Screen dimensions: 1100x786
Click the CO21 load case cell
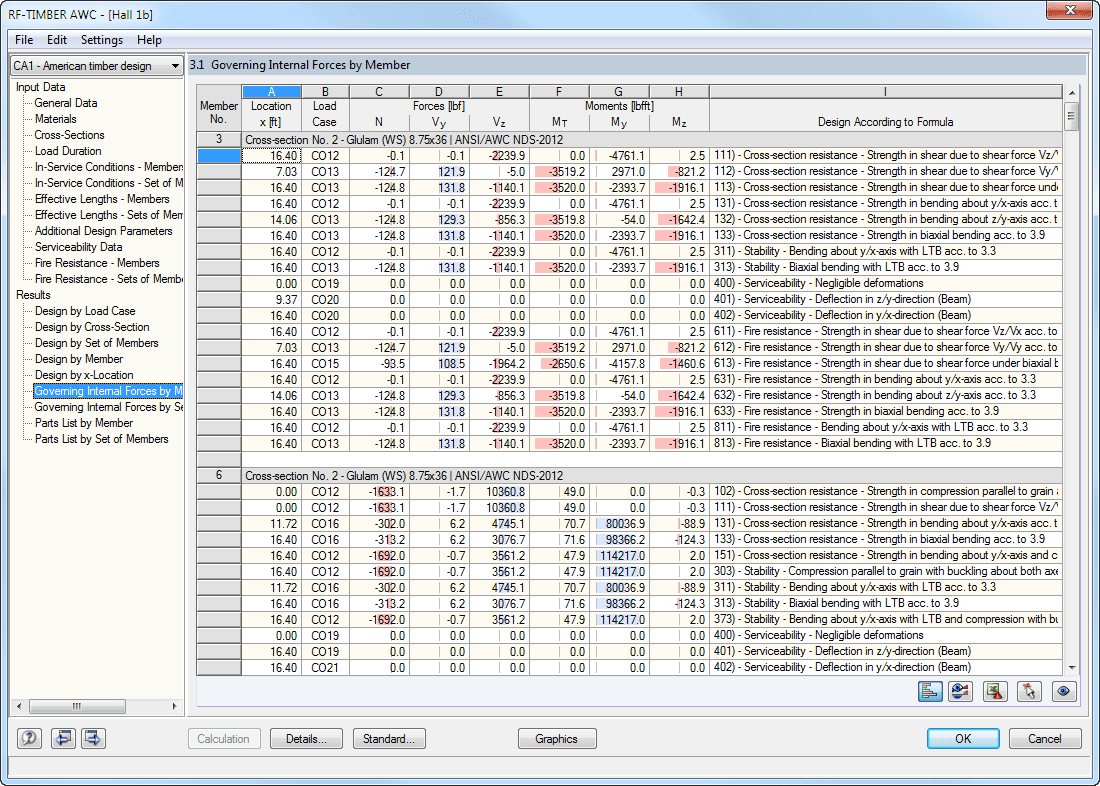tap(326, 667)
